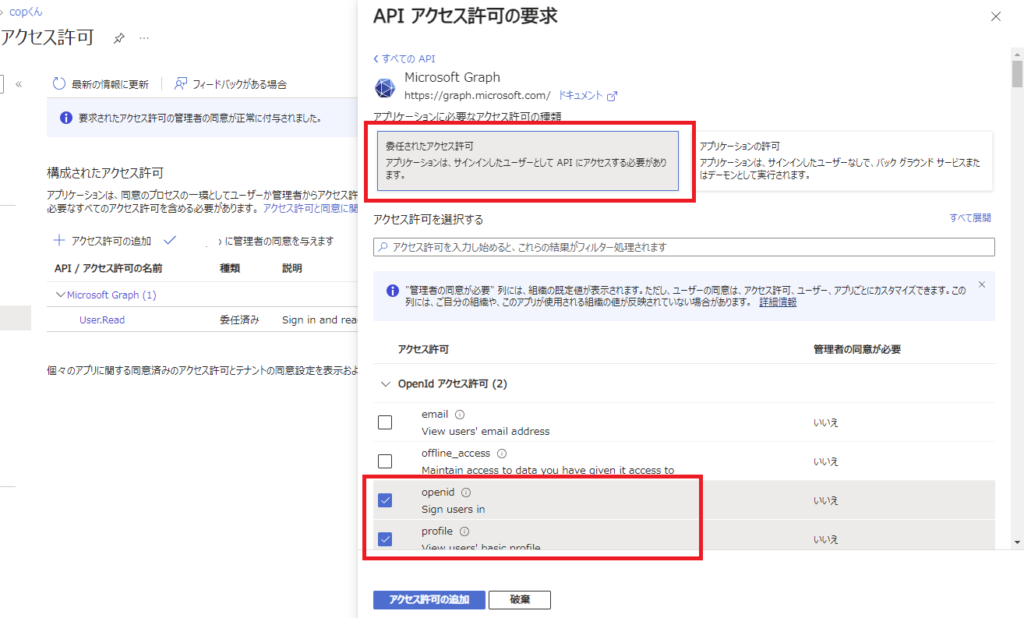Check the offline_access permission checkbox
The height and width of the screenshot is (618, 1024).
click(385, 461)
